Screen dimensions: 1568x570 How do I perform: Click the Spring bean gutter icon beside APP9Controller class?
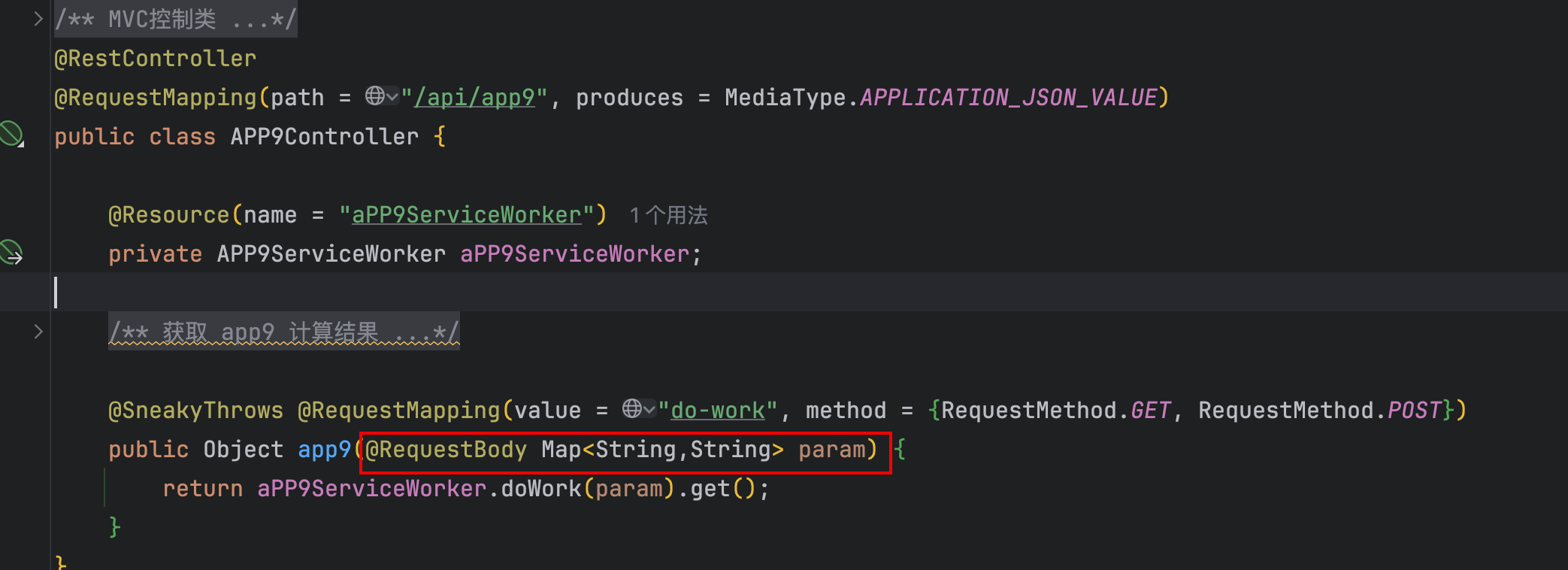click(x=11, y=135)
